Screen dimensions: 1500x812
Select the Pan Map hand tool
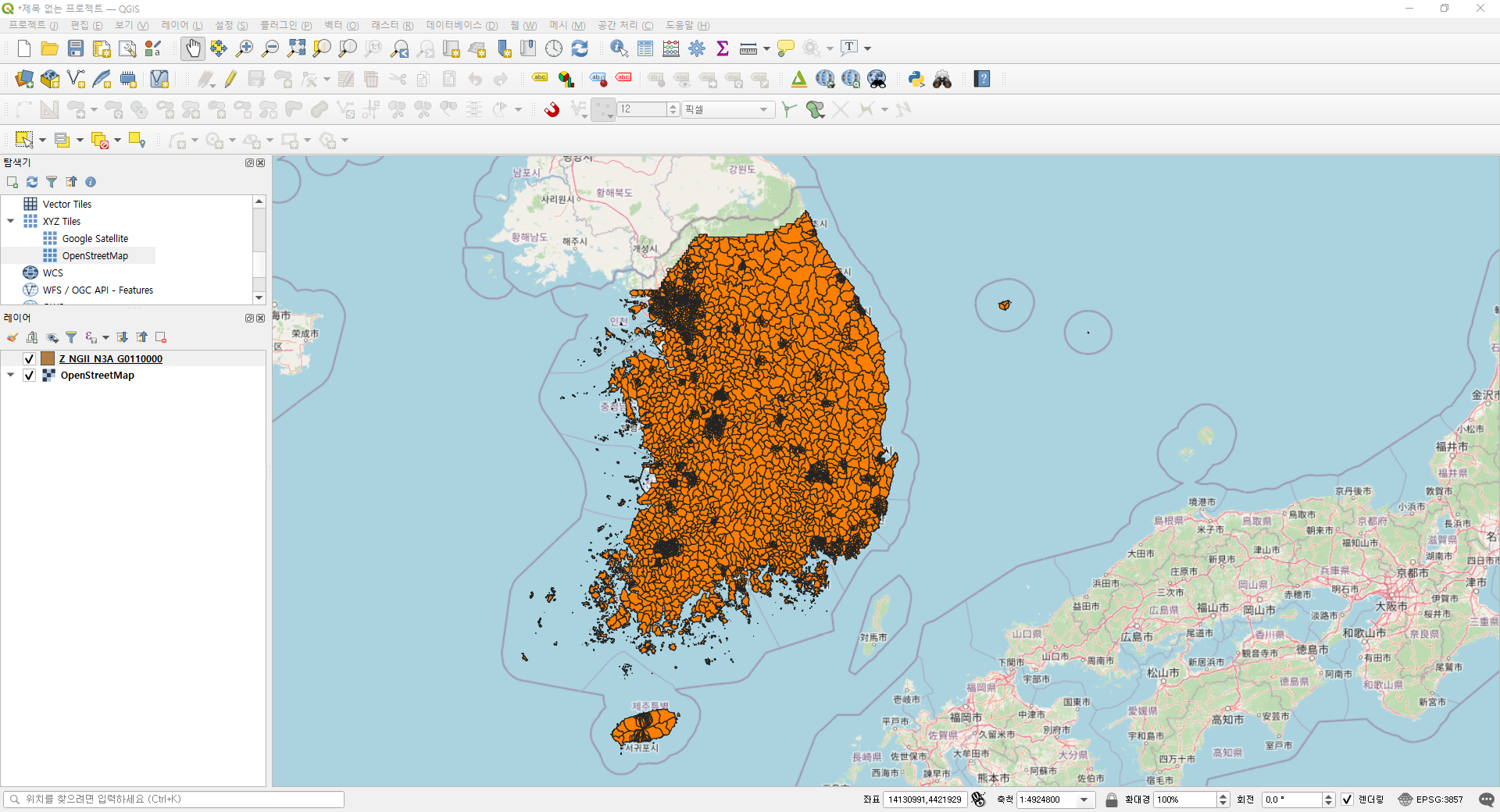(192, 48)
